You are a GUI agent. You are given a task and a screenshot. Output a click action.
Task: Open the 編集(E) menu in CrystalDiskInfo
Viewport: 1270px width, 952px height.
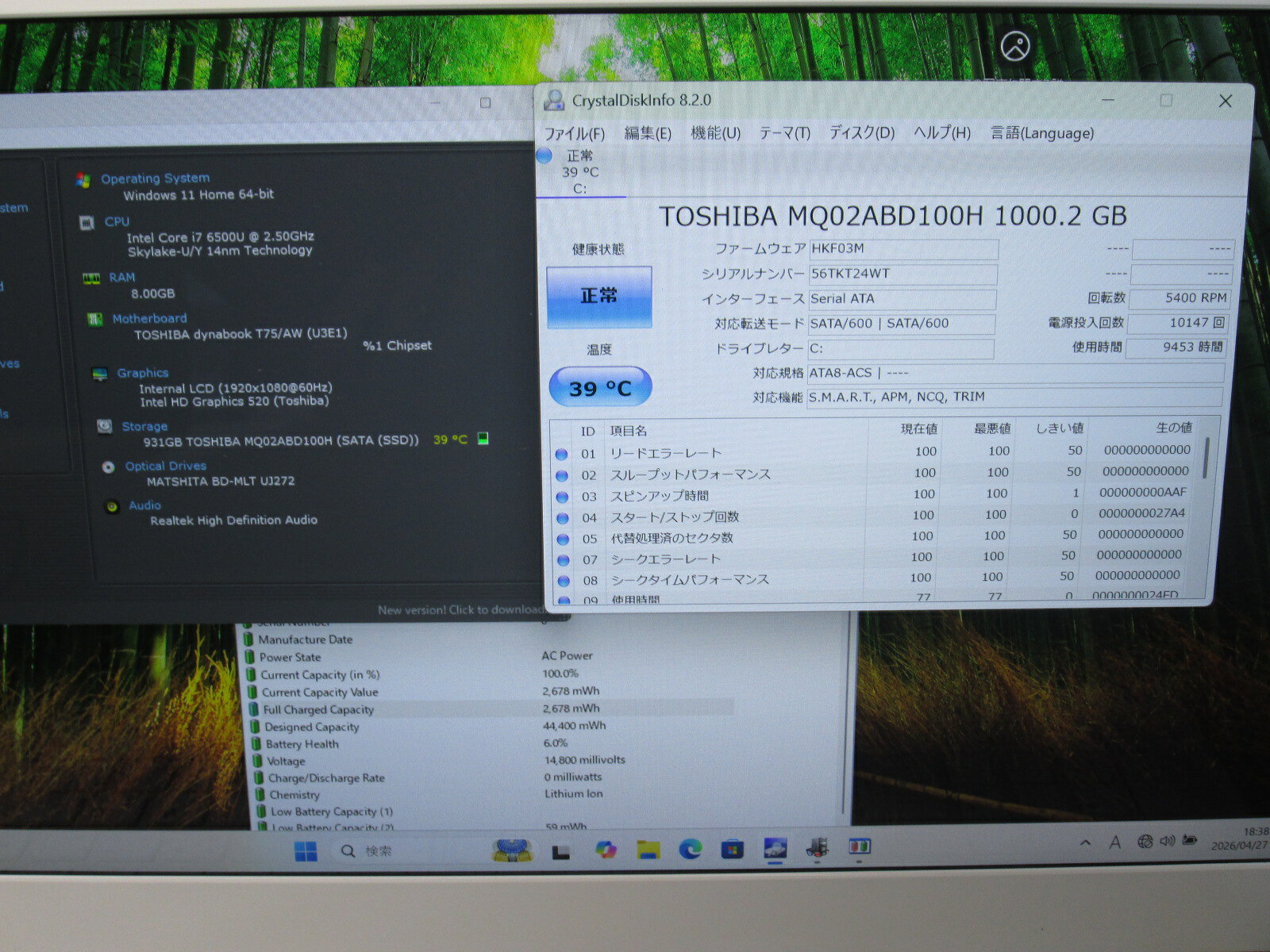(x=648, y=133)
